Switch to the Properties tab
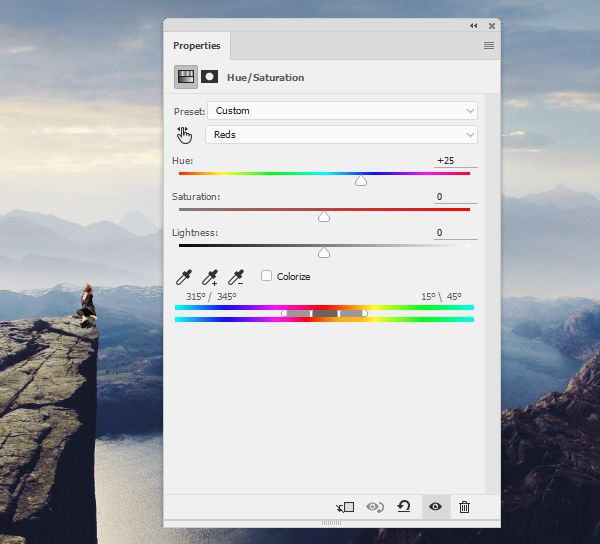Screen dimensions: 600x544 coord(197,46)
